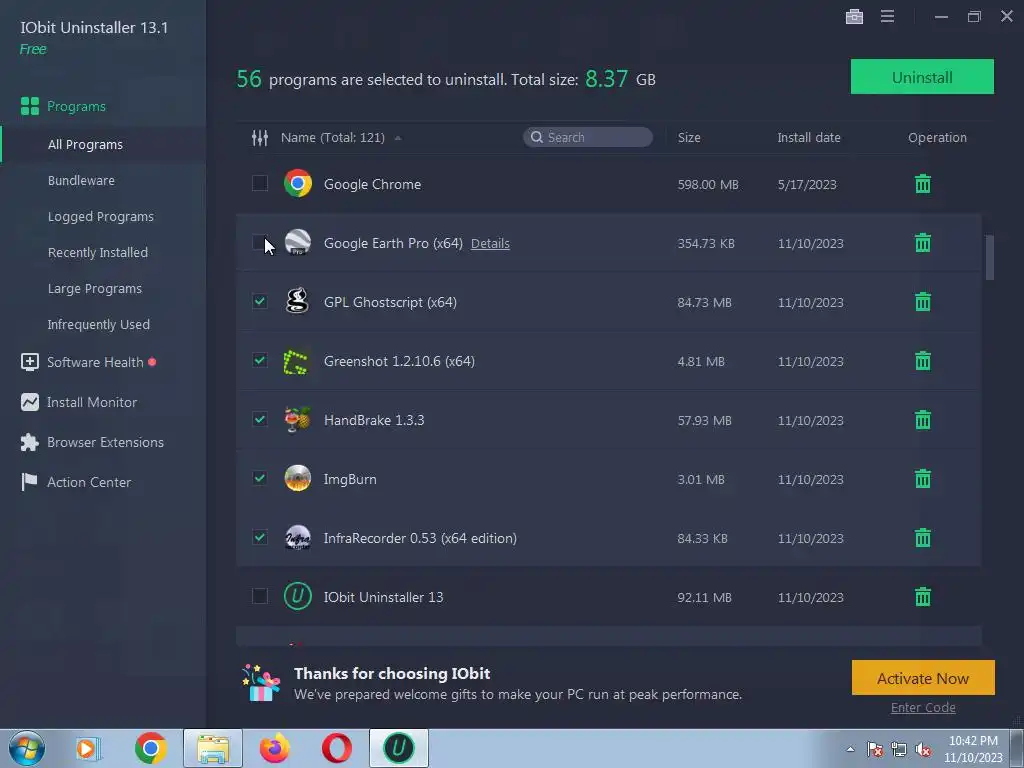1024x768 pixels.
Task: Click trash icon for GPL Ghostscript
Action: [x=922, y=302]
